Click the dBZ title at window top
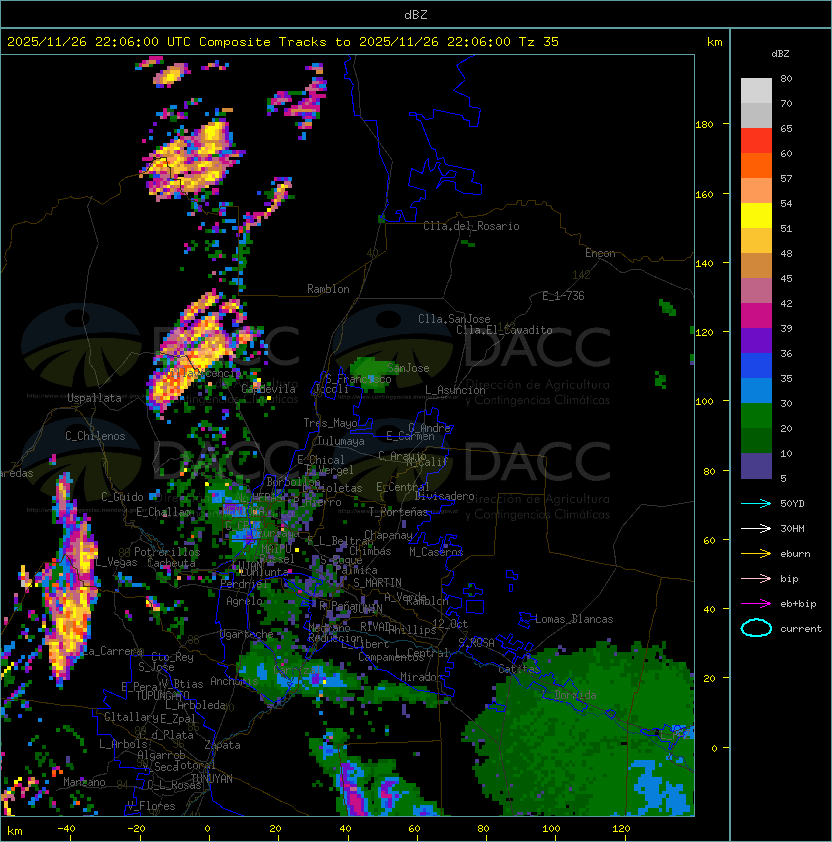832x842 pixels. 416,14
